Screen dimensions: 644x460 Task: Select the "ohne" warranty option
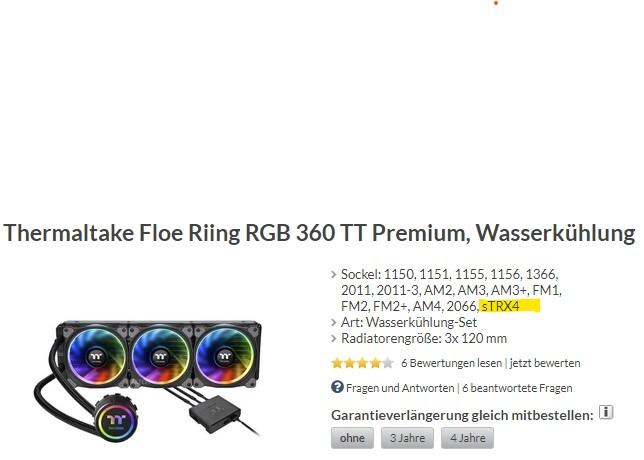coord(352,438)
